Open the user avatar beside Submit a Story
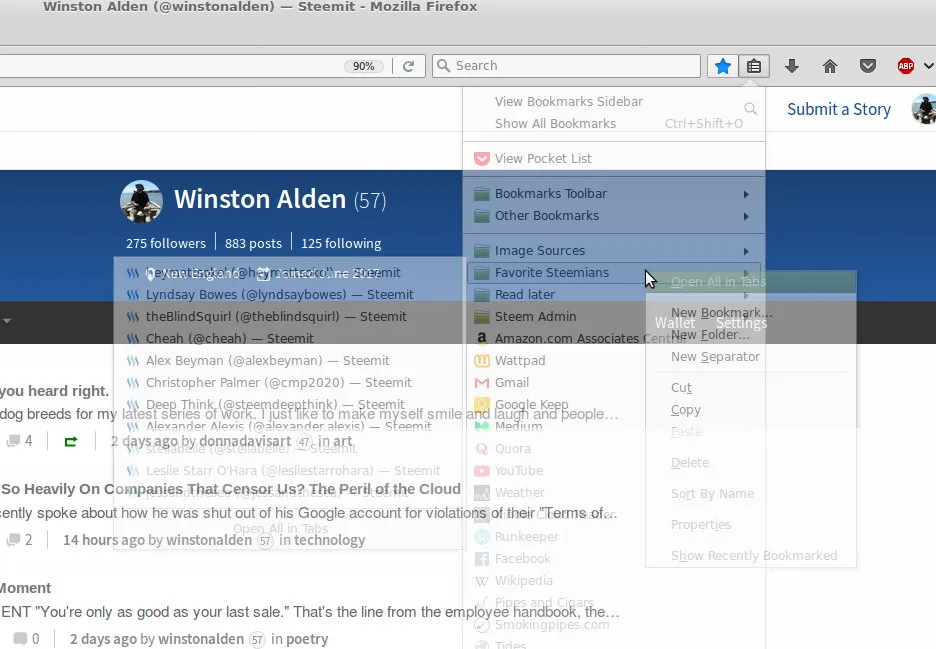This screenshot has height=649, width=936. (x=924, y=109)
